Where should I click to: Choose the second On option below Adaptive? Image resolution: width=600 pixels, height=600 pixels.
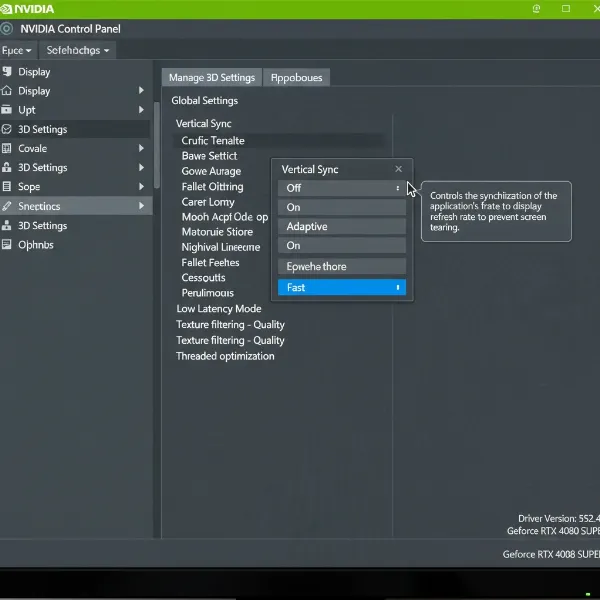tap(342, 245)
